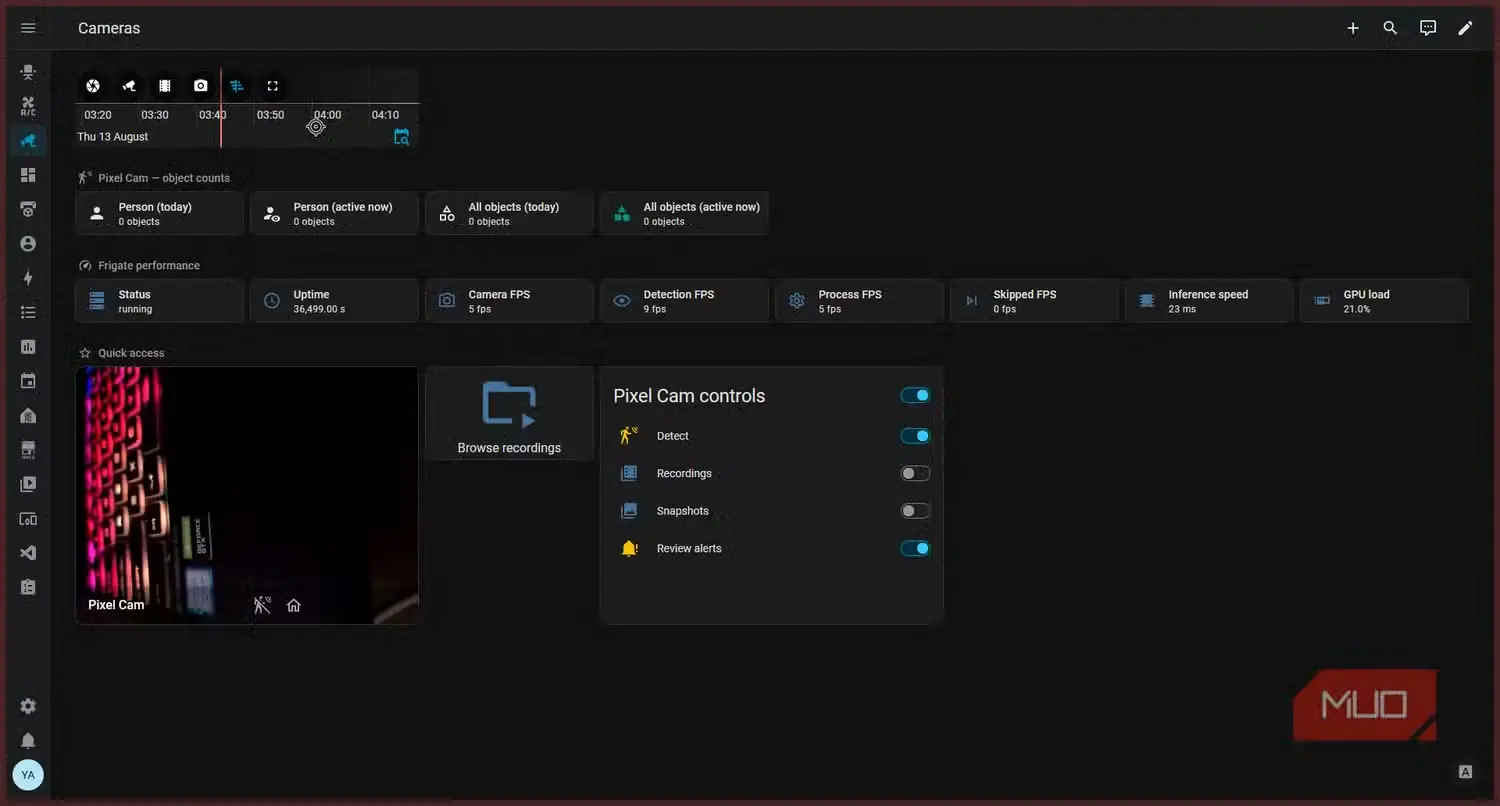Open the VS Code sidebar icon

pos(28,553)
